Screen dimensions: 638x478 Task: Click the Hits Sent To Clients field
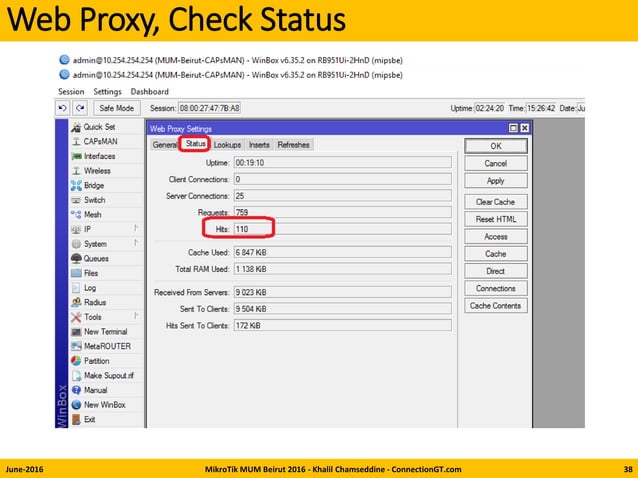coord(343,326)
